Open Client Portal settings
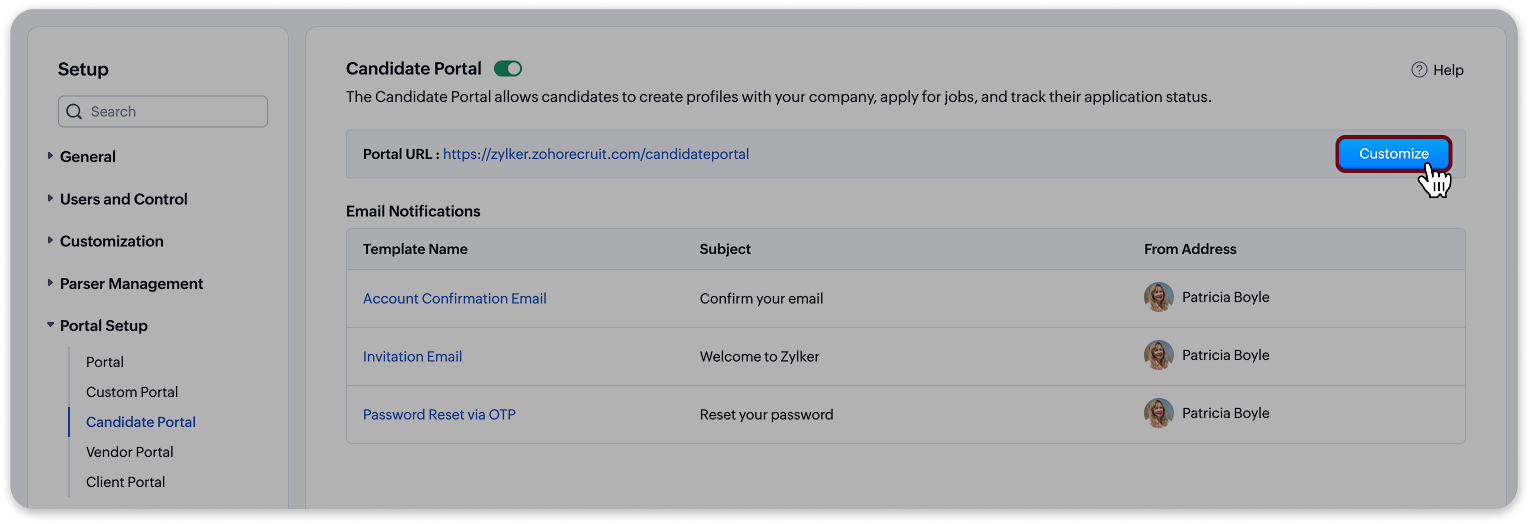The width and height of the screenshot is (1530, 524). coord(126,482)
